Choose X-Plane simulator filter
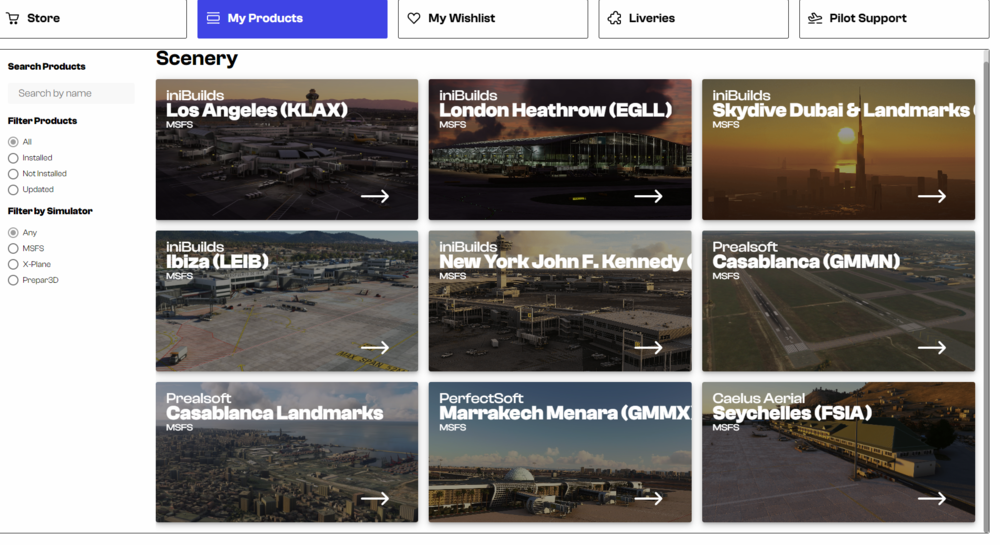The image size is (1000, 545). point(13,264)
